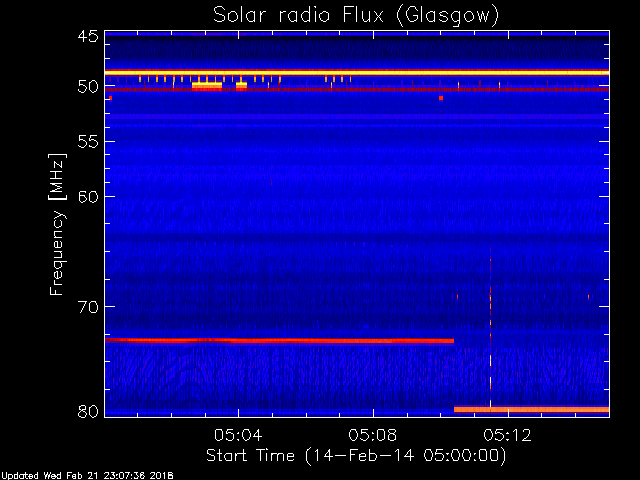Click the bright yellow emission band near 49 MHz
The image size is (640, 480).
coord(357,73)
